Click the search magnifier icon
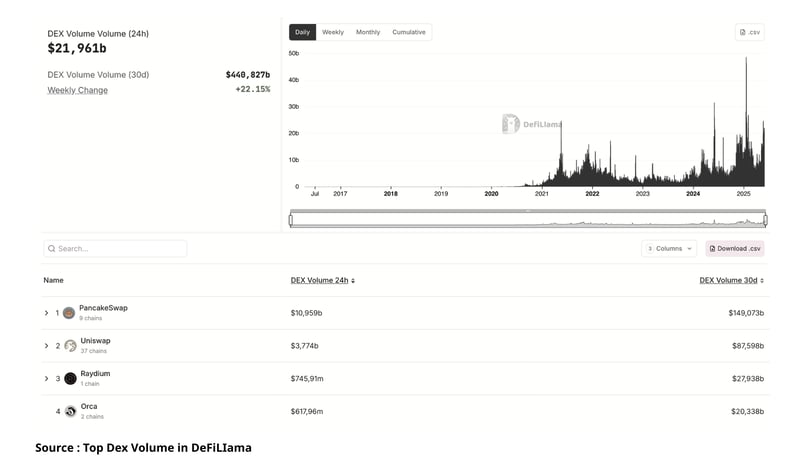Image resolution: width=812 pixels, height=462 pixels. [52, 249]
